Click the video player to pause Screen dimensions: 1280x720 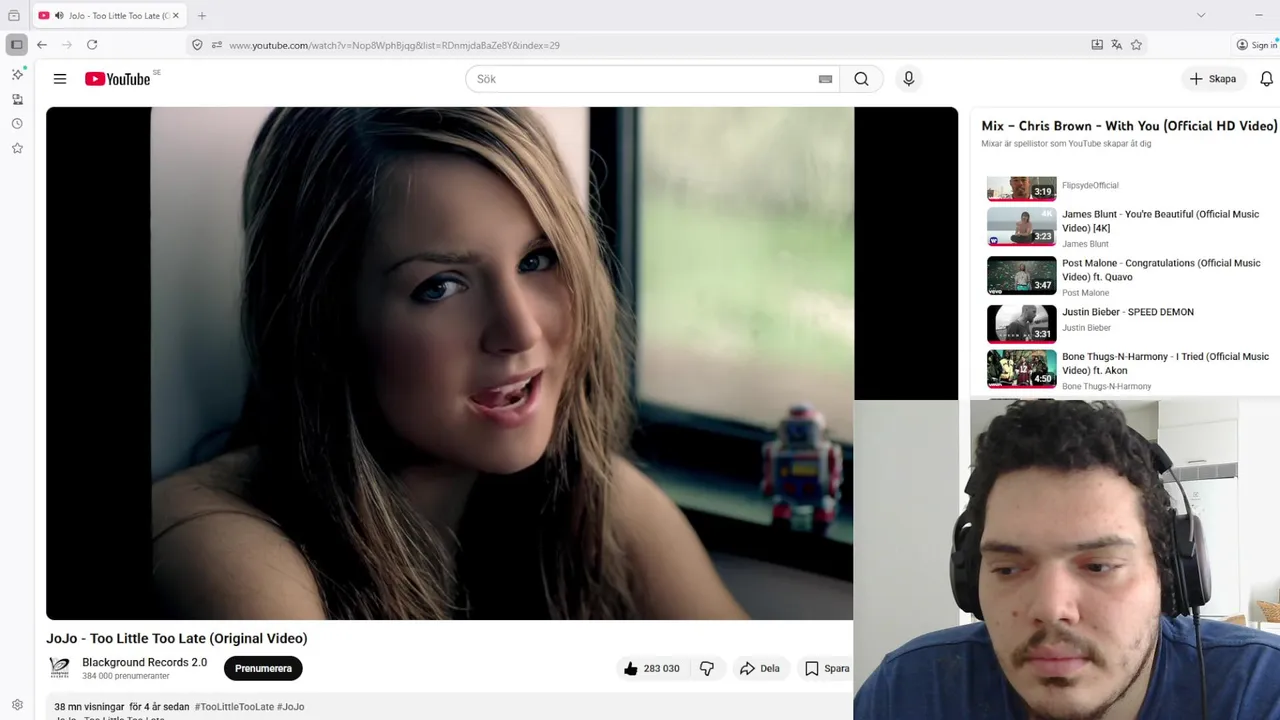point(450,363)
